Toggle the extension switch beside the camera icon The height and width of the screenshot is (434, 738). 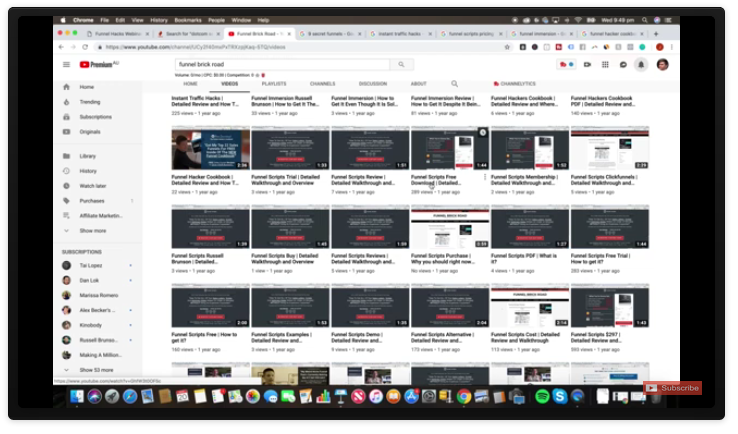pyautogui.click(x=566, y=64)
